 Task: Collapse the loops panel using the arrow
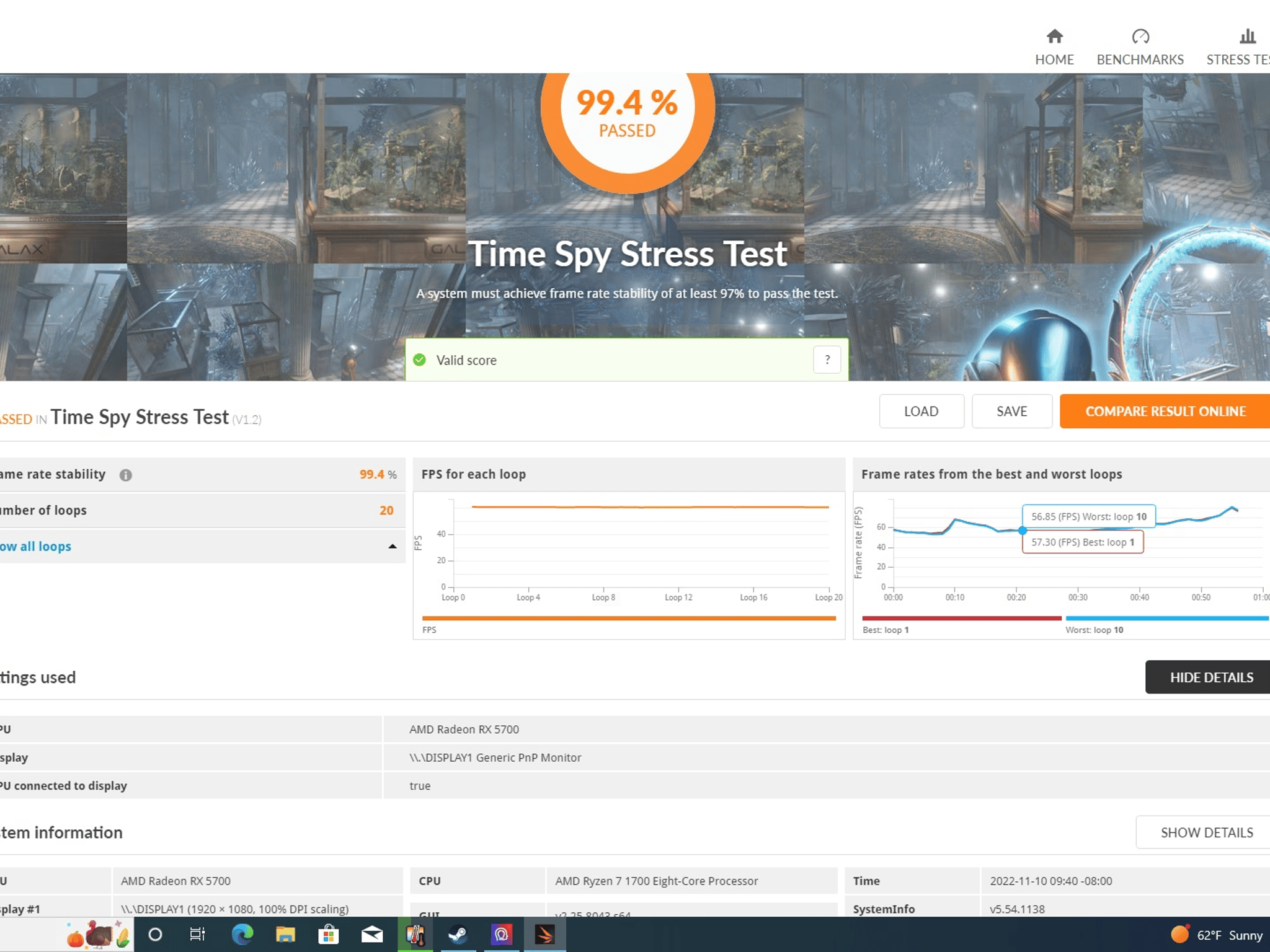[x=393, y=546]
